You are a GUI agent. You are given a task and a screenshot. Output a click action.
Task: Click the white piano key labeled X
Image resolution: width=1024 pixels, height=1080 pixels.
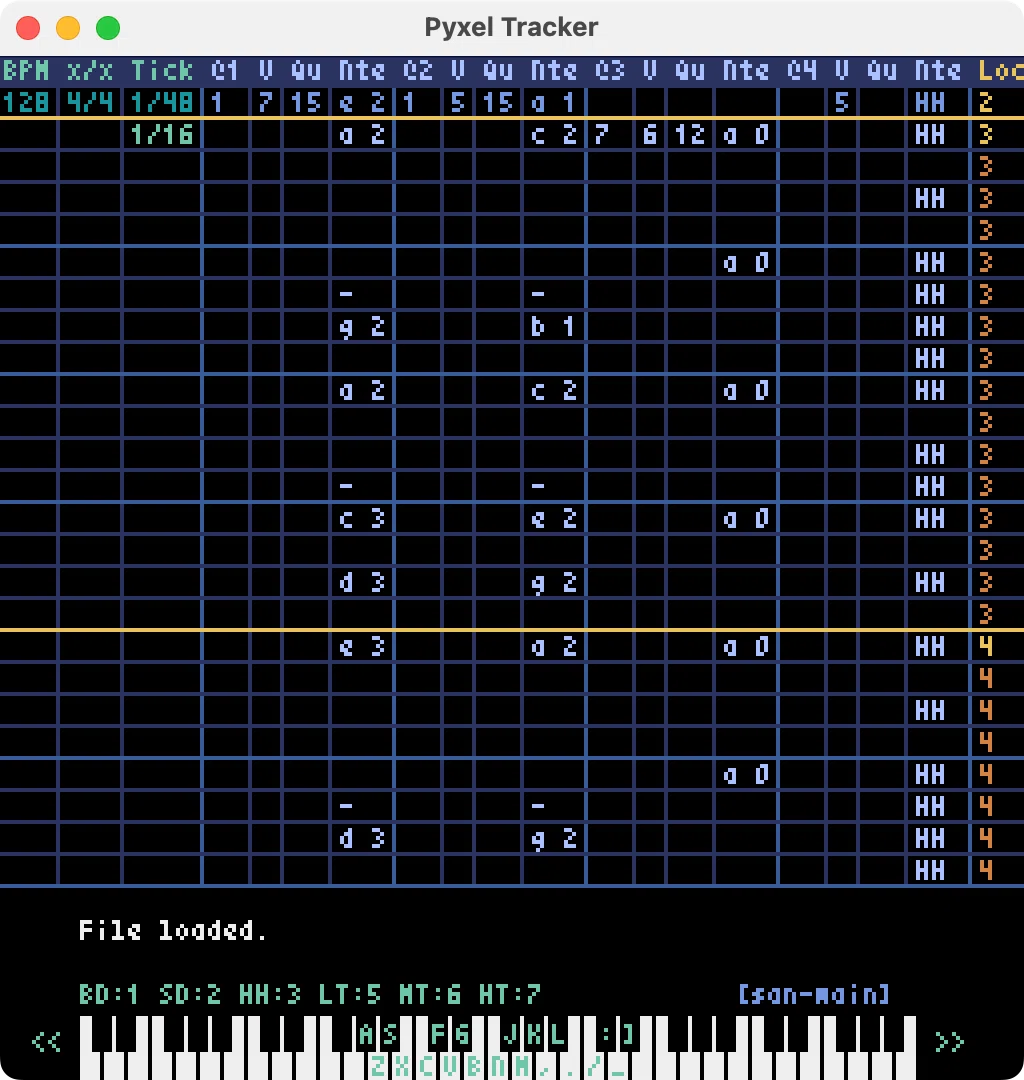[x=402, y=1066]
